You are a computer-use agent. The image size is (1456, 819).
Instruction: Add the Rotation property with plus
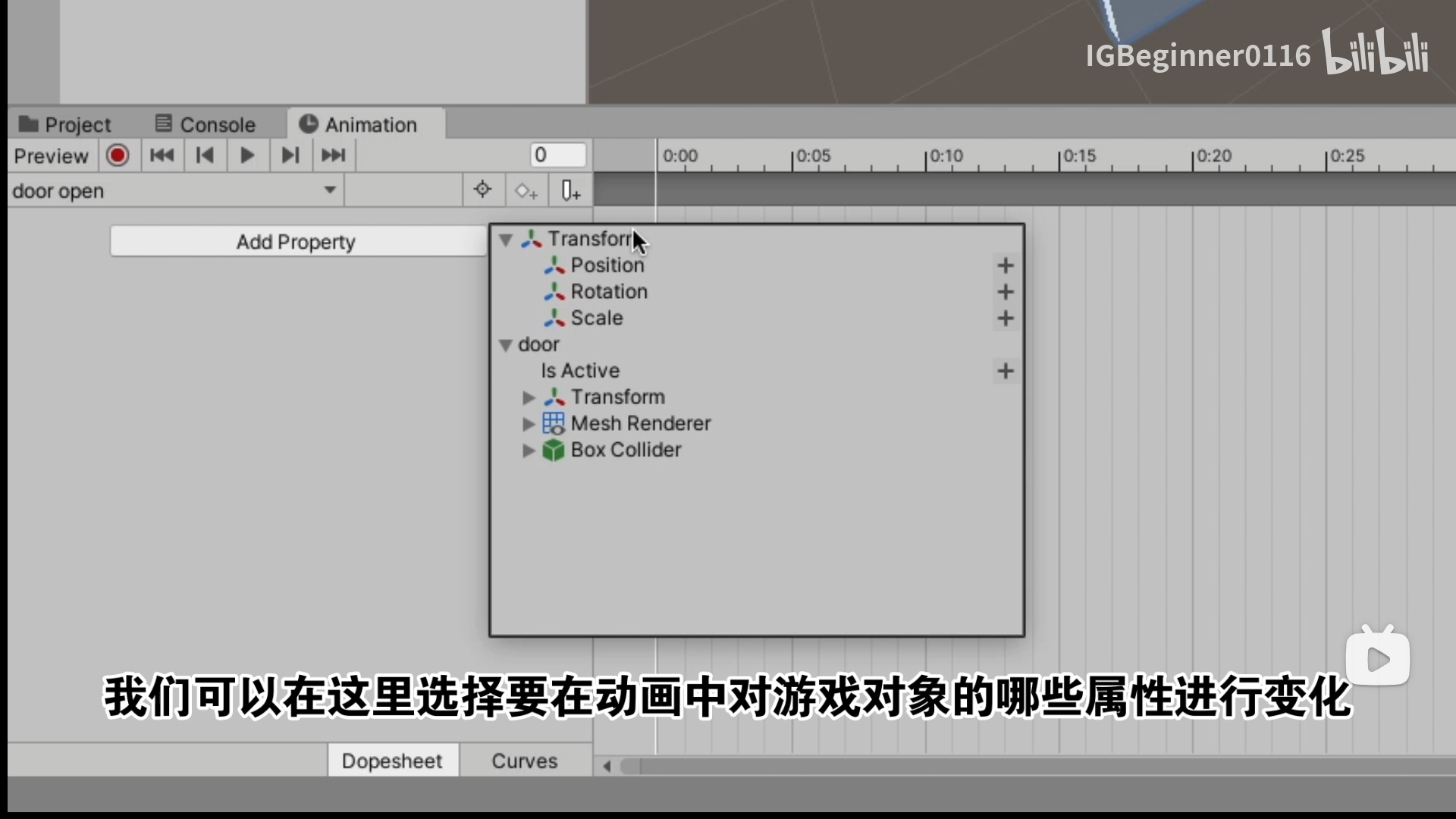(x=1006, y=292)
